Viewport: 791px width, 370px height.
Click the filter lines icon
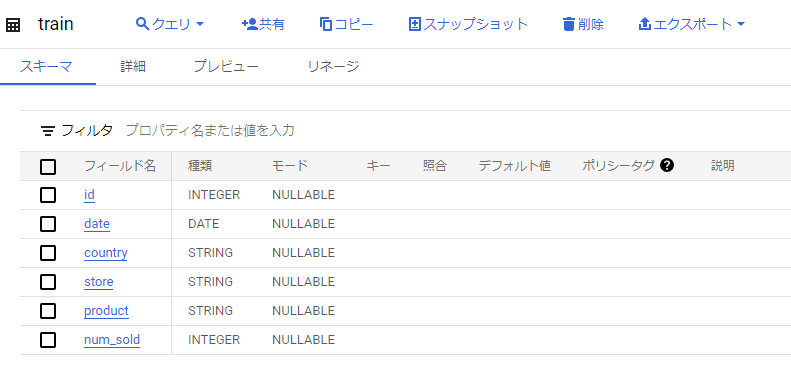point(48,131)
